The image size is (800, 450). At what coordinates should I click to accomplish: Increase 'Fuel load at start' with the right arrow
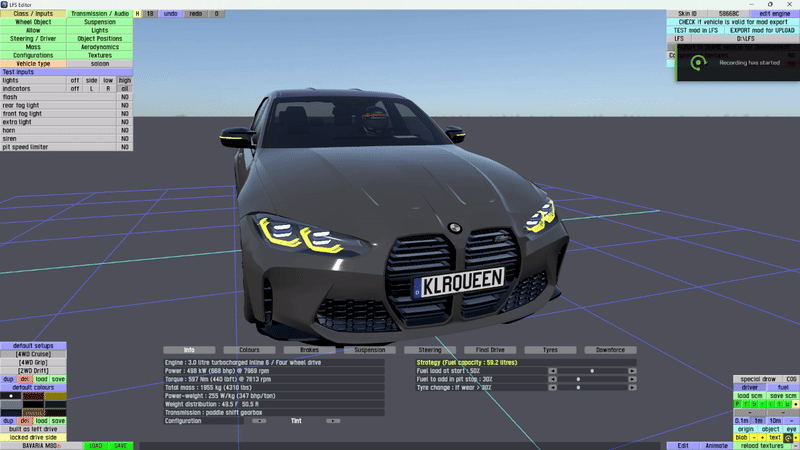632,371
